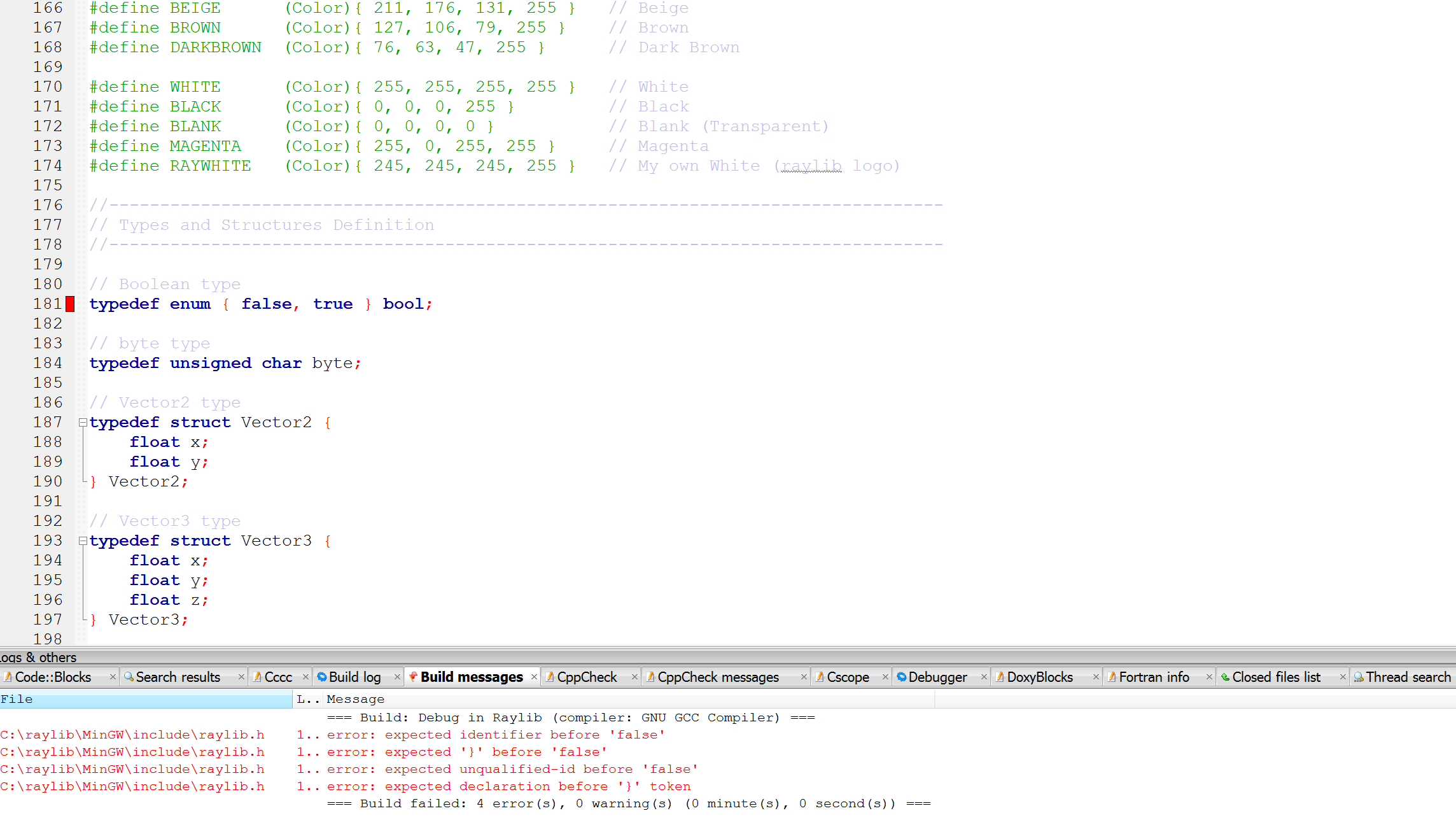
Task: Close the Cccc tab
Action: 305,677
